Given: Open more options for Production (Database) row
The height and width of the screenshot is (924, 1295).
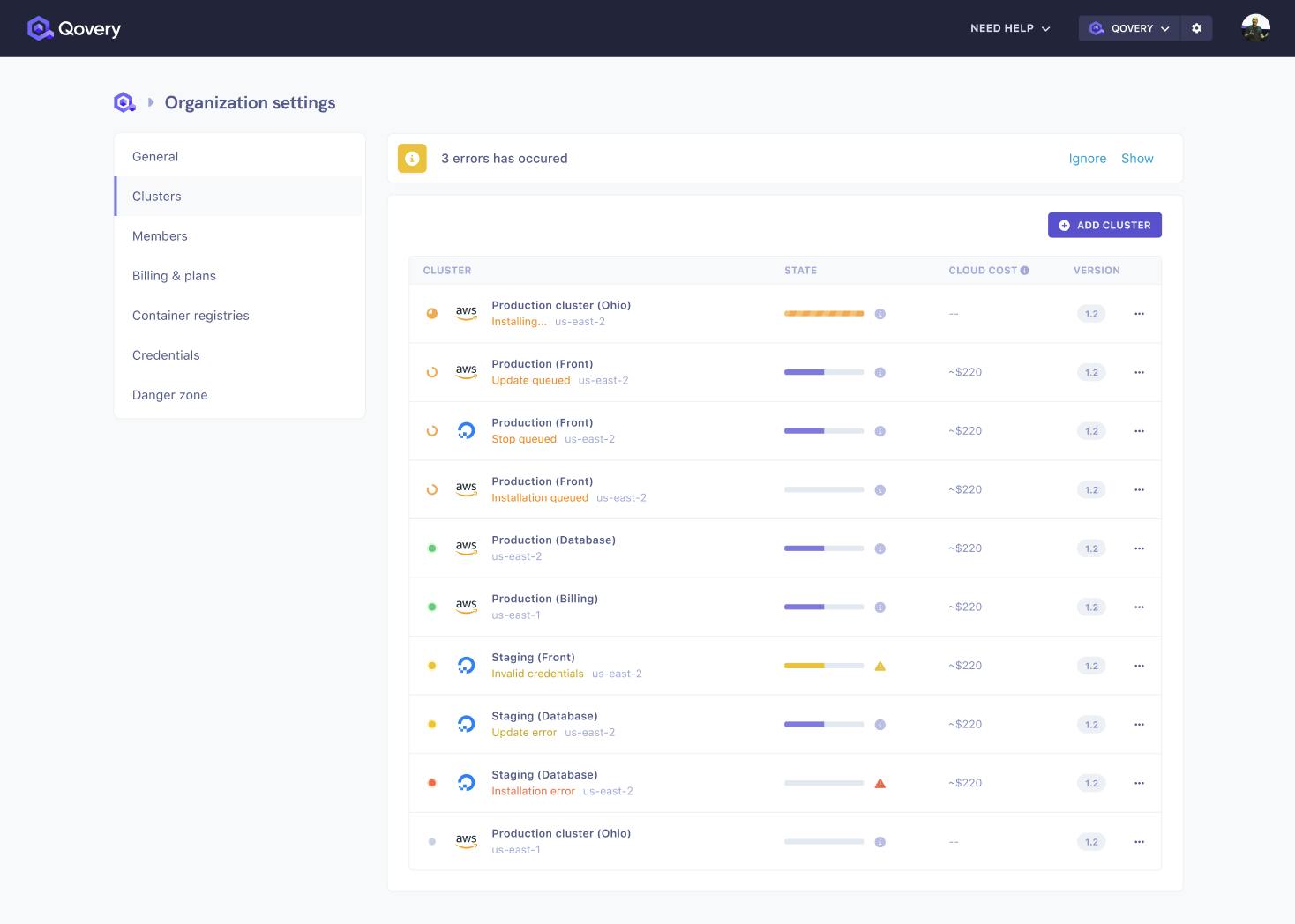Looking at the screenshot, I should pos(1139,548).
